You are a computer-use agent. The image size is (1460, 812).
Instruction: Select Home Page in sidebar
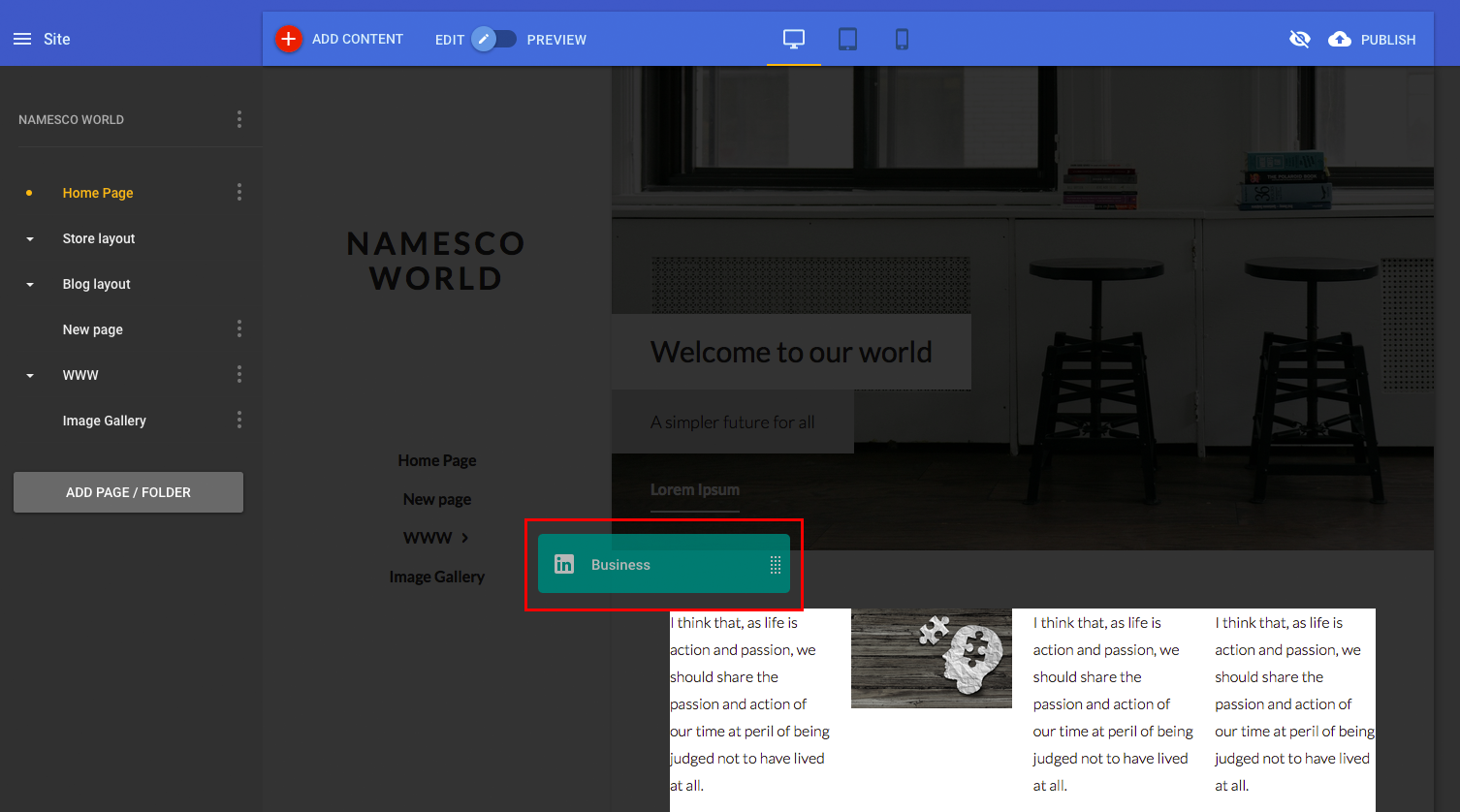click(x=98, y=193)
